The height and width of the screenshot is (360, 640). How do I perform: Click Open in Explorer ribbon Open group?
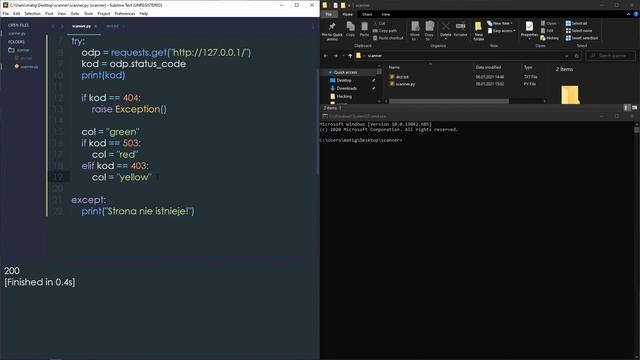tap(548, 24)
